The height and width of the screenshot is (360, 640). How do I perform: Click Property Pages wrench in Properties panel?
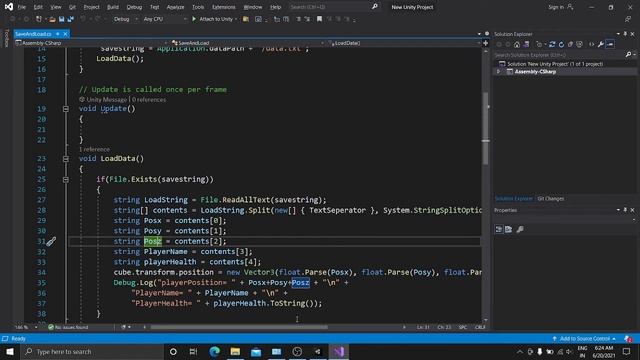click(520, 229)
